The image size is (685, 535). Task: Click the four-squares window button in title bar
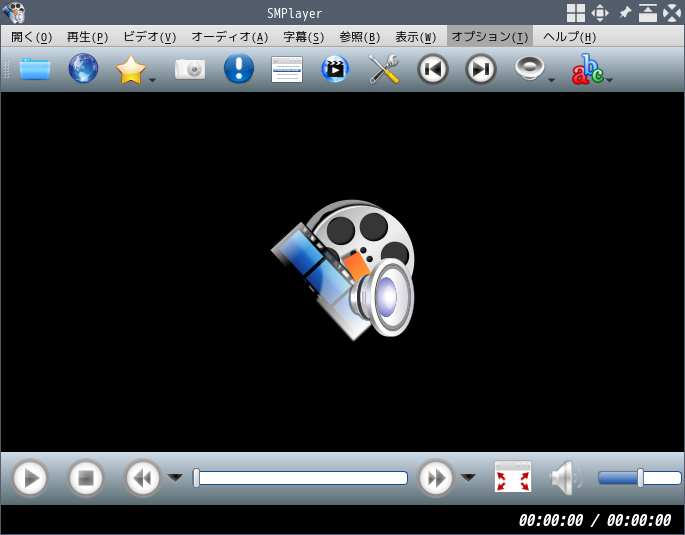[x=576, y=13]
